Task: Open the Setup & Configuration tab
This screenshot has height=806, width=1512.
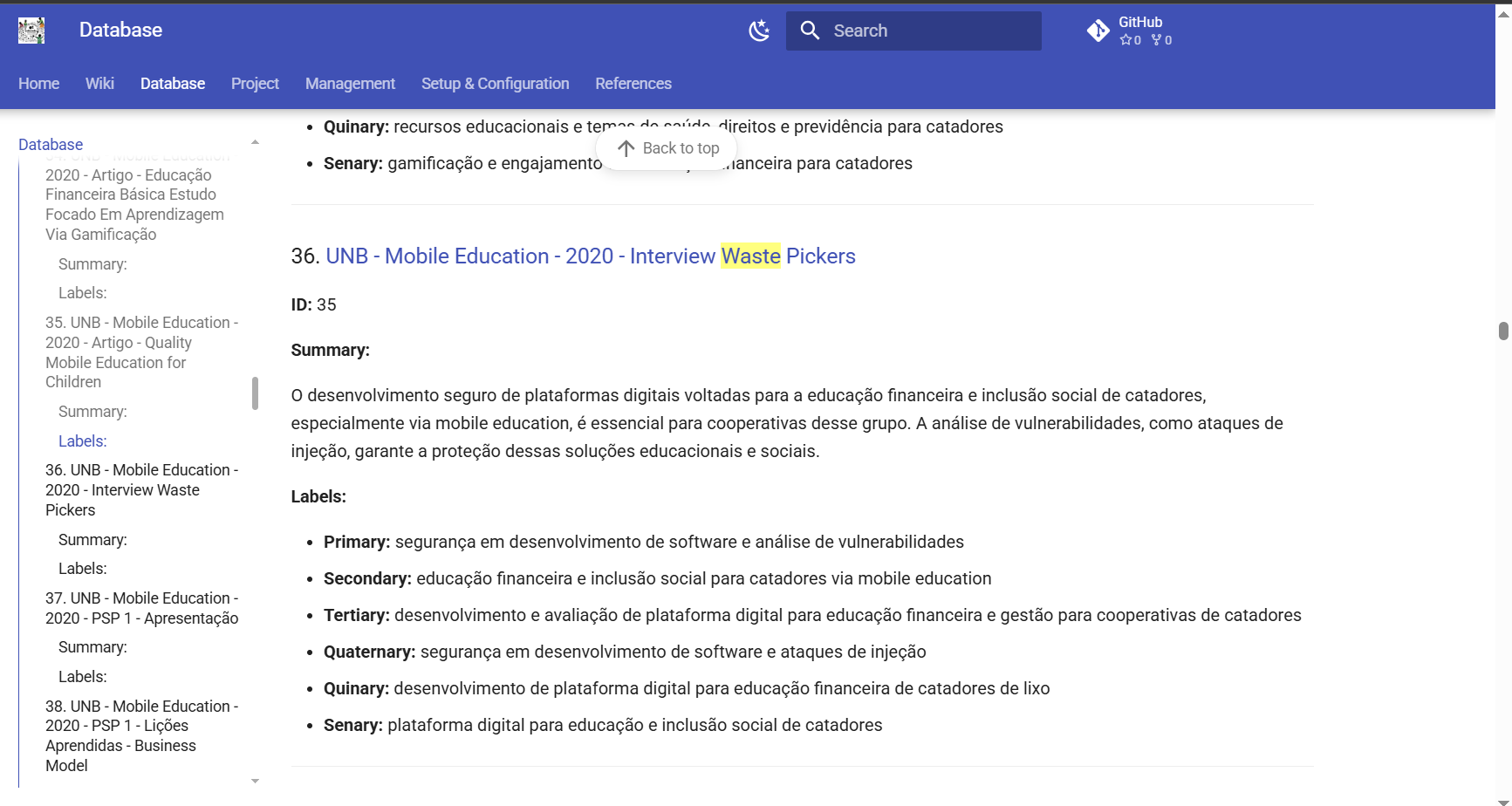Action: point(495,84)
